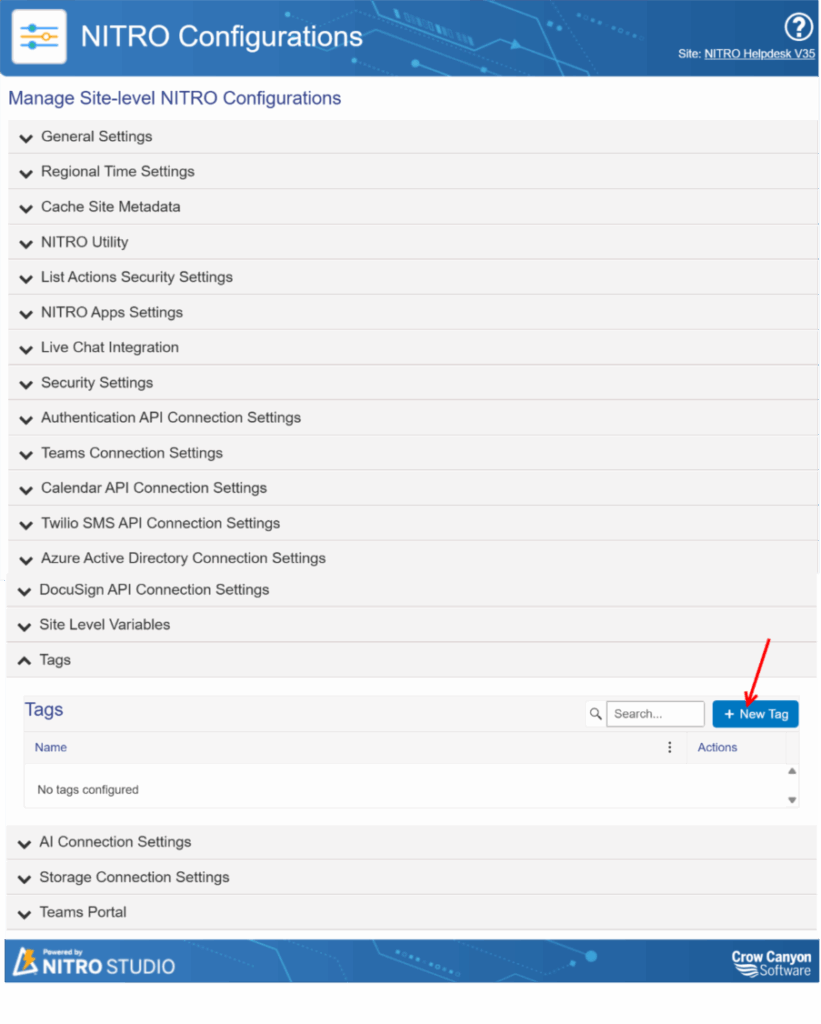821x1024 pixels.
Task: Click the search magnifier icon in Tags
Action: point(596,714)
